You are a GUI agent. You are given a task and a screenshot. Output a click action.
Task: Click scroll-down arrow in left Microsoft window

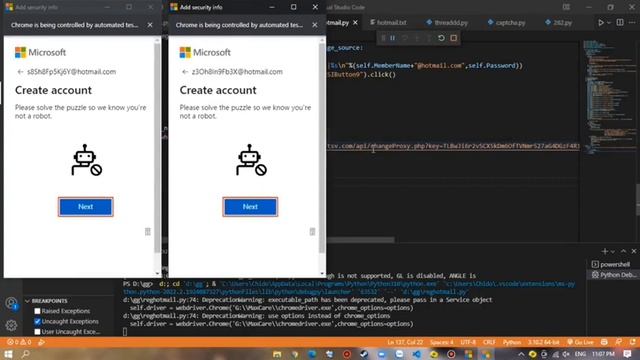(x=158, y=273)
